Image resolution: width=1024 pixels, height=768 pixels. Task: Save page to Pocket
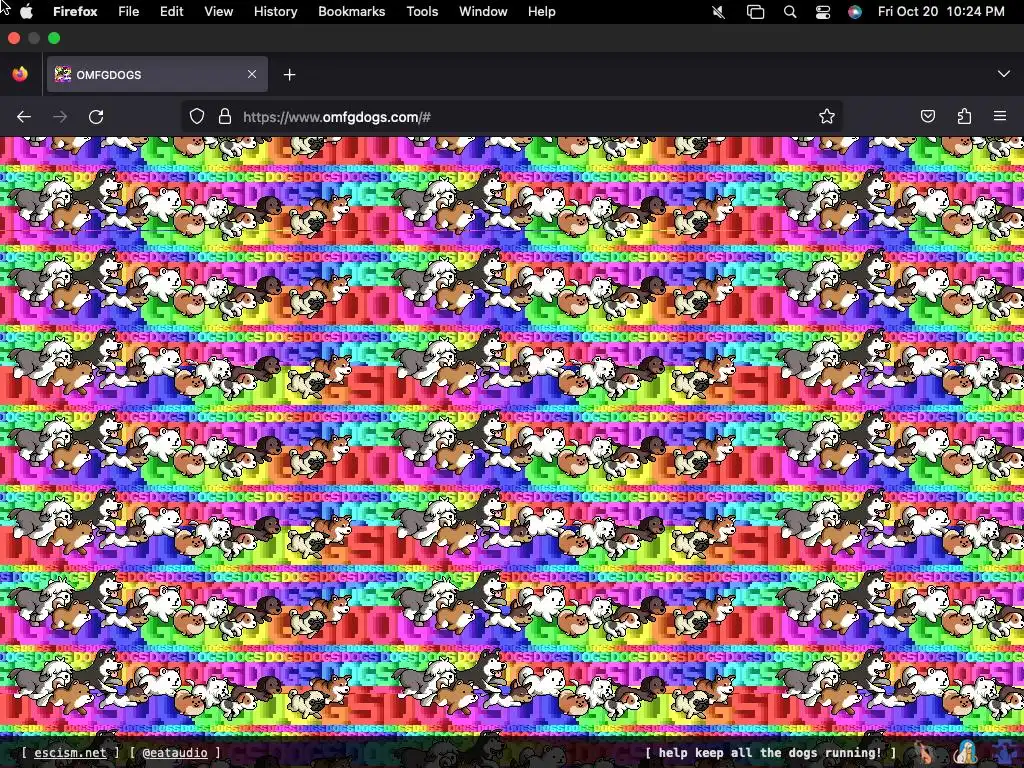927,117
